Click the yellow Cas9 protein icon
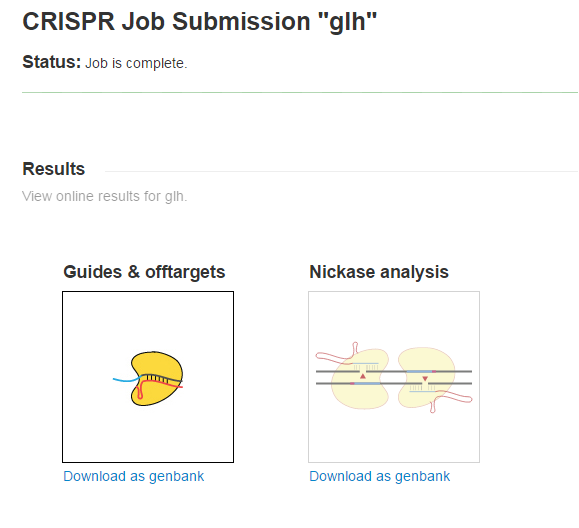 (157, 378)
